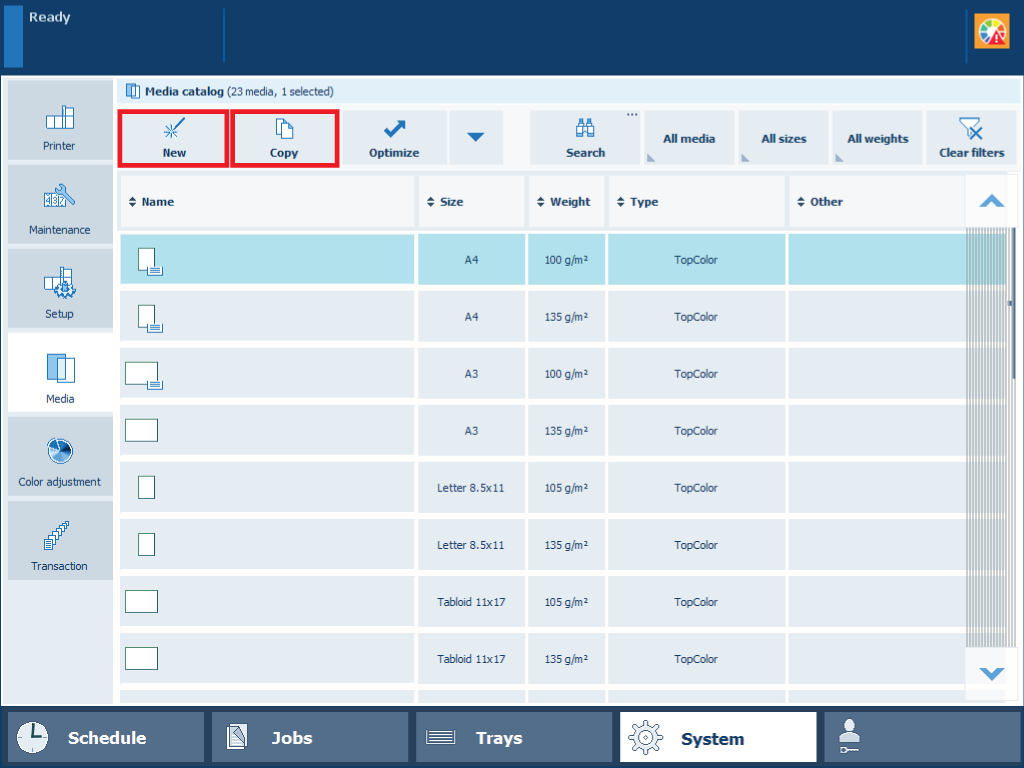Click the New media button

[x=174, y=138]
